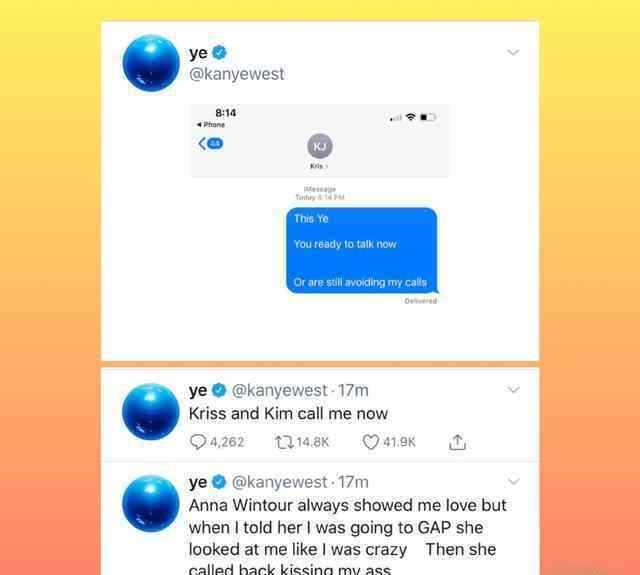Click the Wi-Fi status icon in screenshot

[411, 117]
